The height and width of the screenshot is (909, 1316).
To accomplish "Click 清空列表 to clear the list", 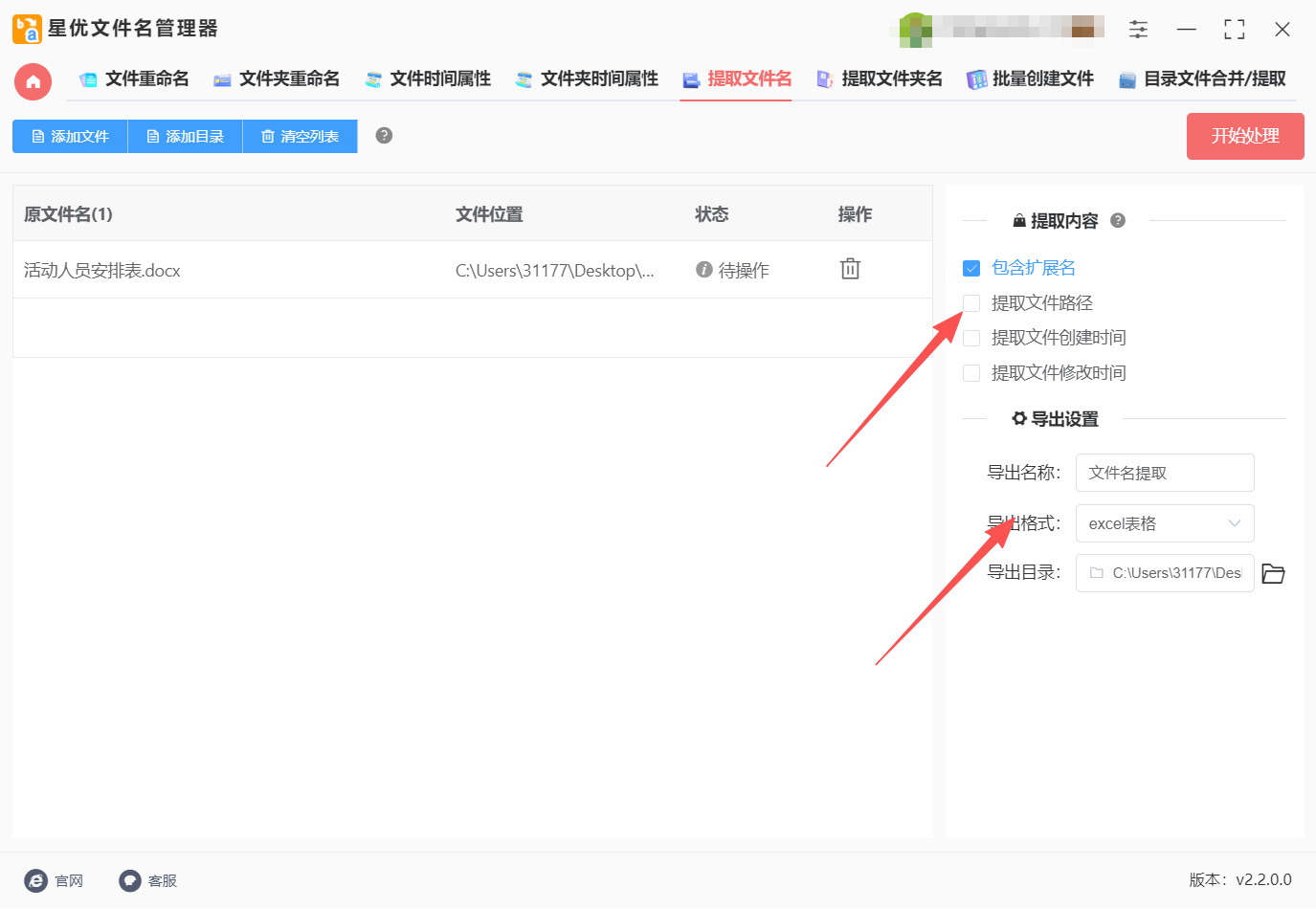I will 300,137.
